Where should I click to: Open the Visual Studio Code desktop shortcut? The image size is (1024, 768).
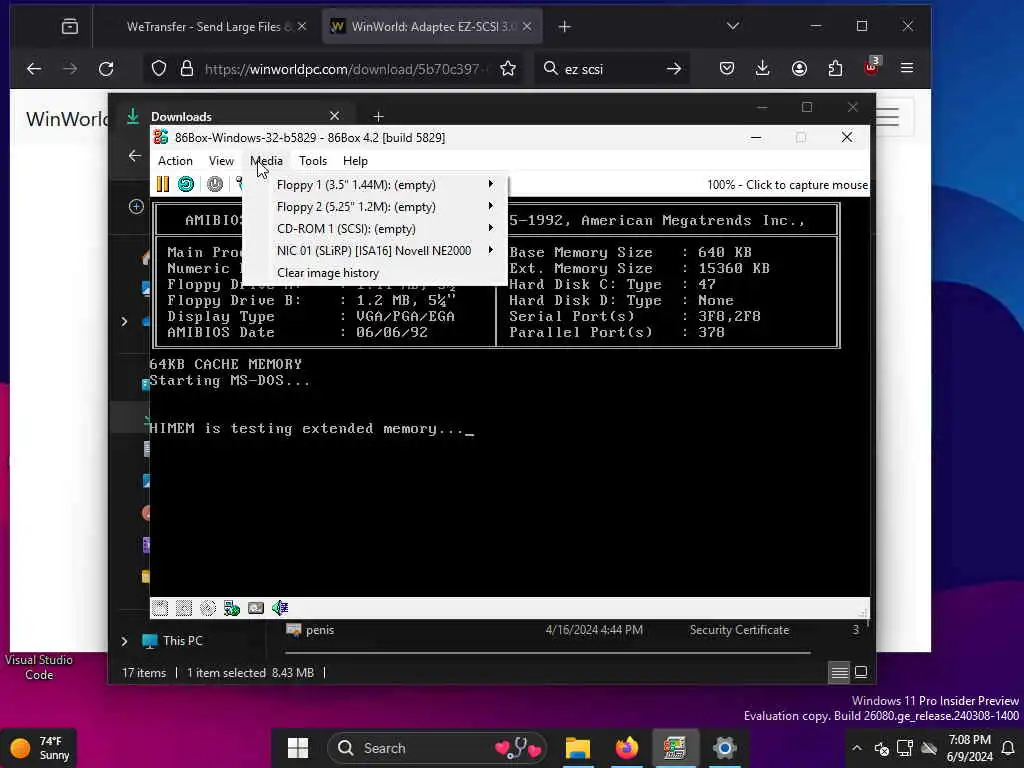click(39, 667)
